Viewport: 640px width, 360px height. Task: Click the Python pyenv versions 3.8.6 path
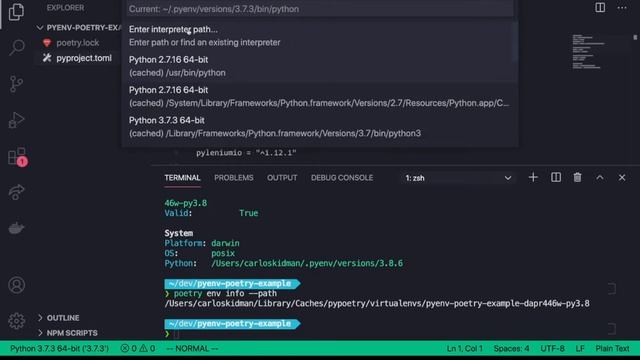pyautogui.click(x=307, y=263)
